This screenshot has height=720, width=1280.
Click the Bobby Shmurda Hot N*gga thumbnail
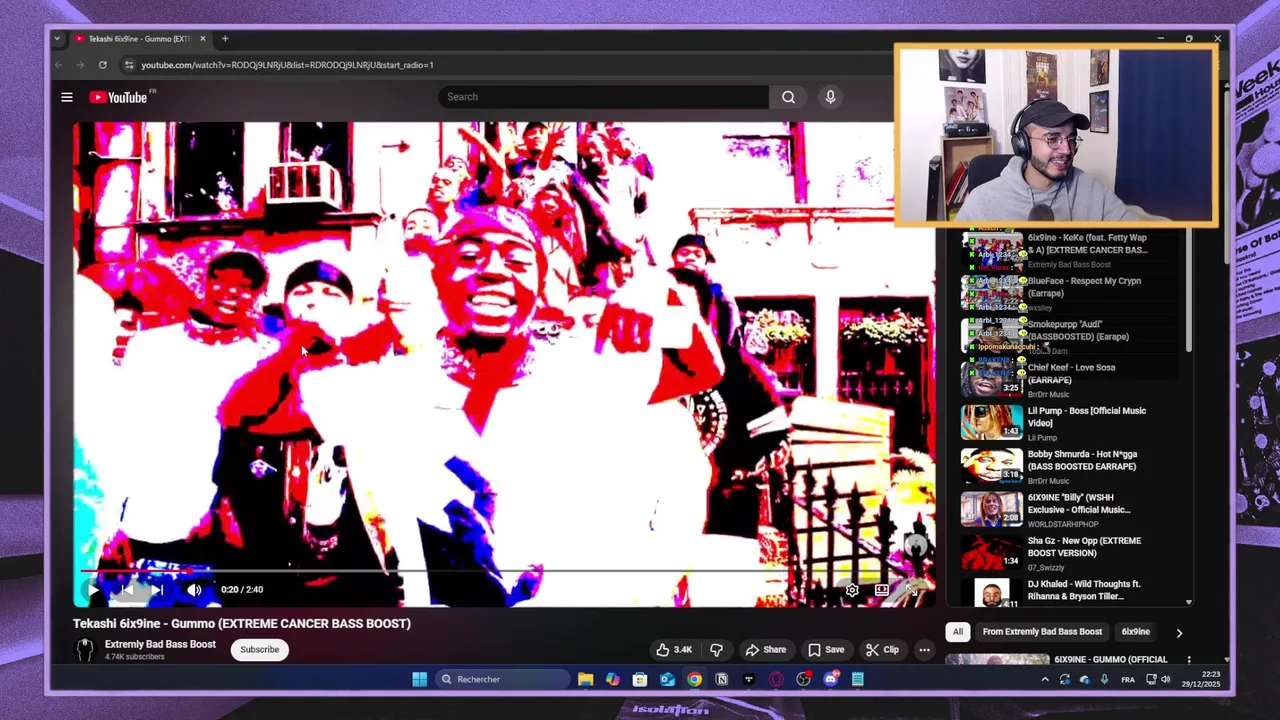pos(992,466)
